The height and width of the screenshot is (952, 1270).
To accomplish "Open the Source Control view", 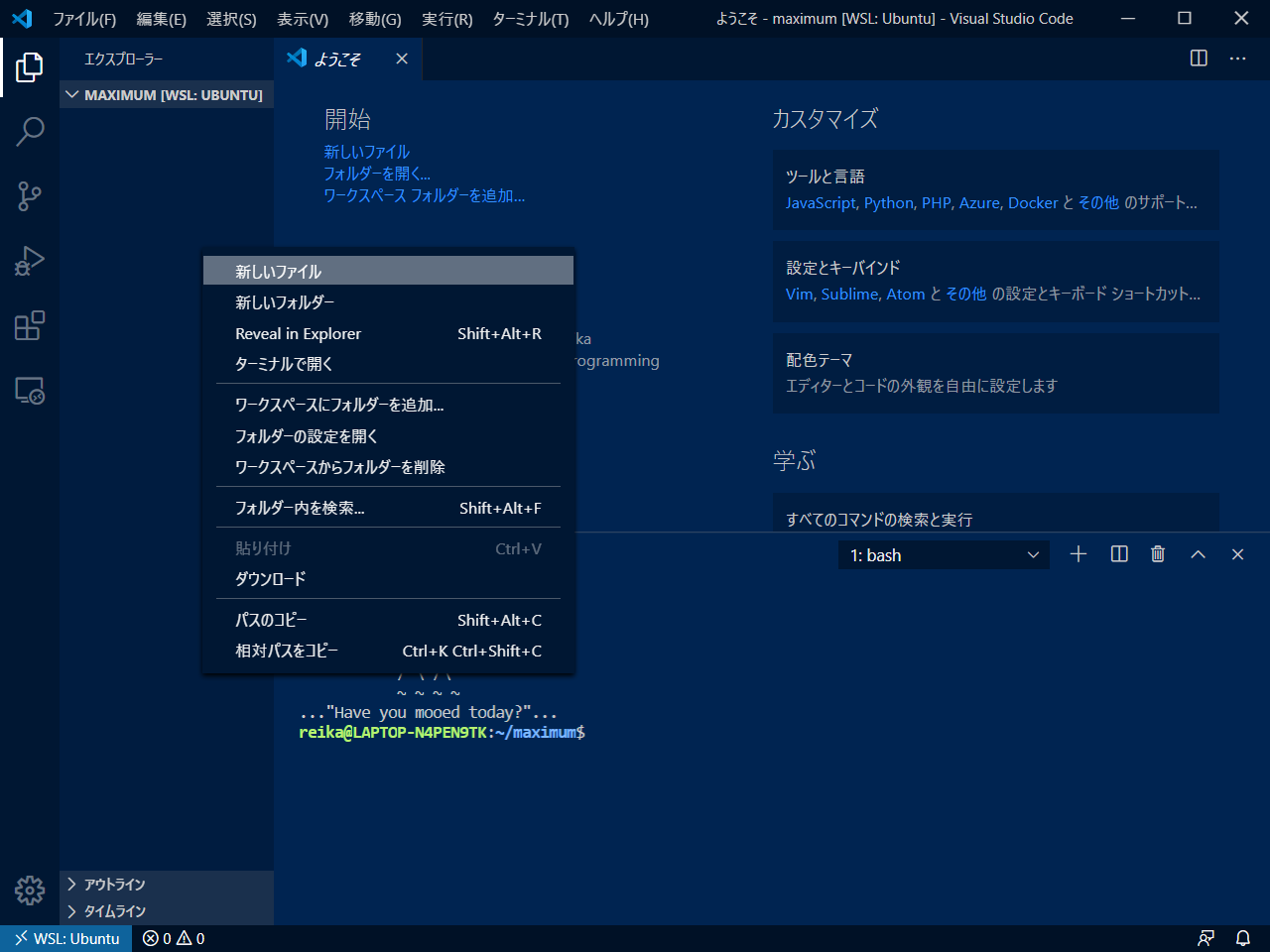I will 30,195.
